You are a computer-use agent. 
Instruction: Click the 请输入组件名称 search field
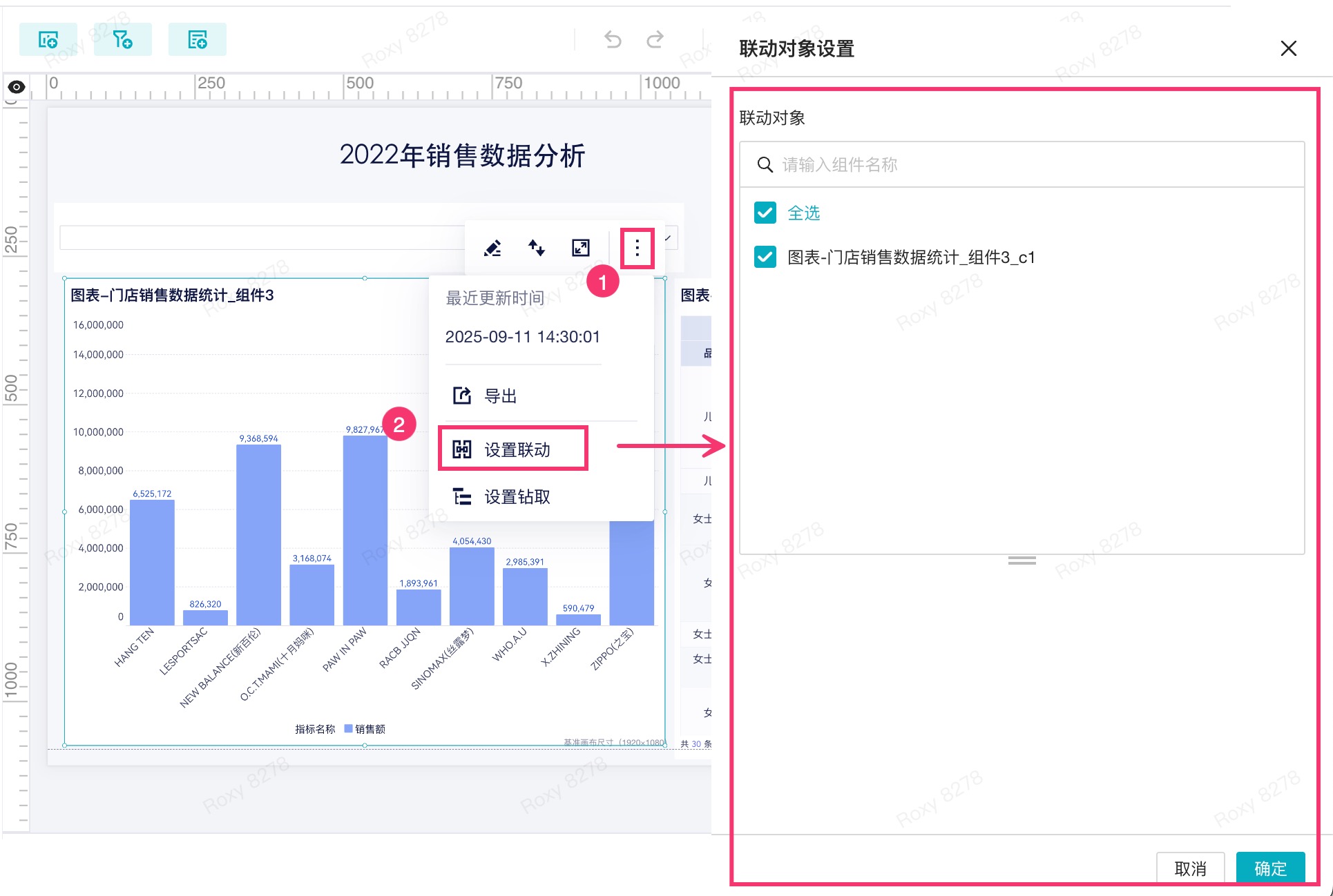click(1022, 164)
